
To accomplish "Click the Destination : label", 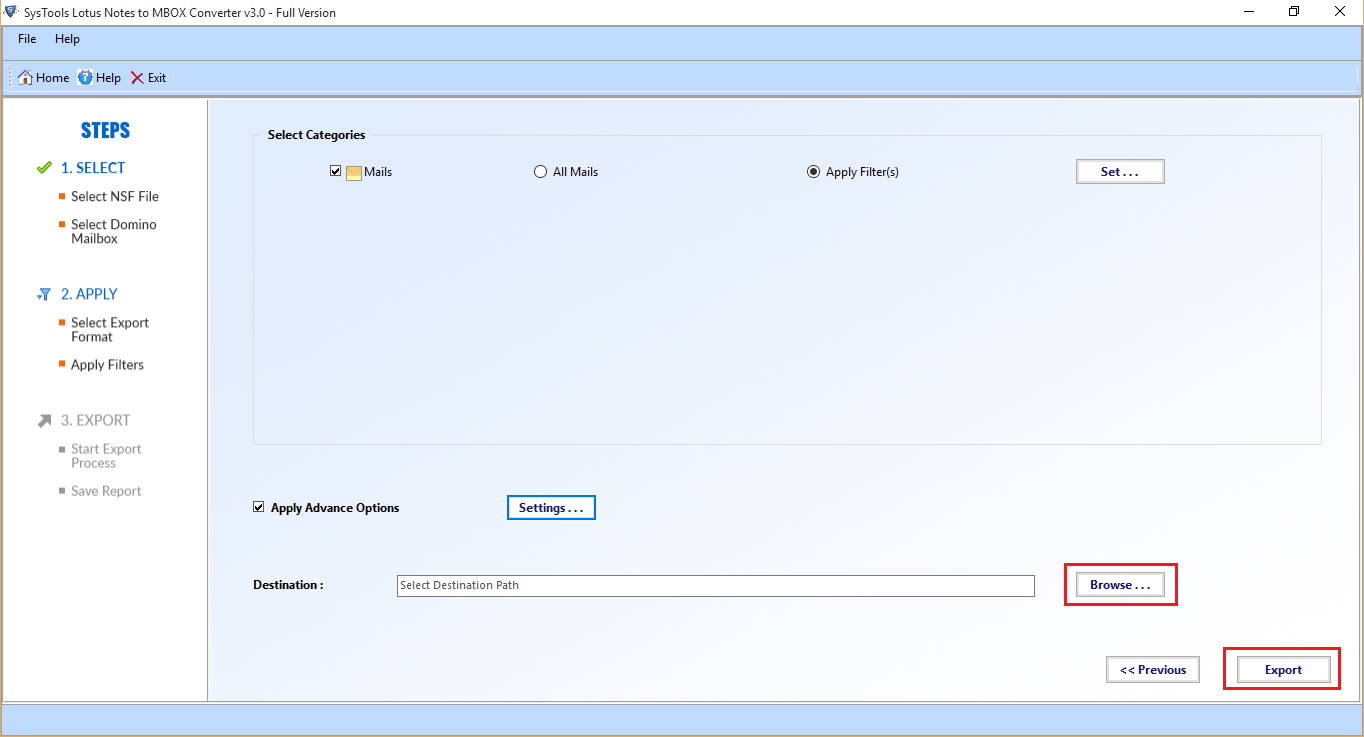I will coord(288,584).
